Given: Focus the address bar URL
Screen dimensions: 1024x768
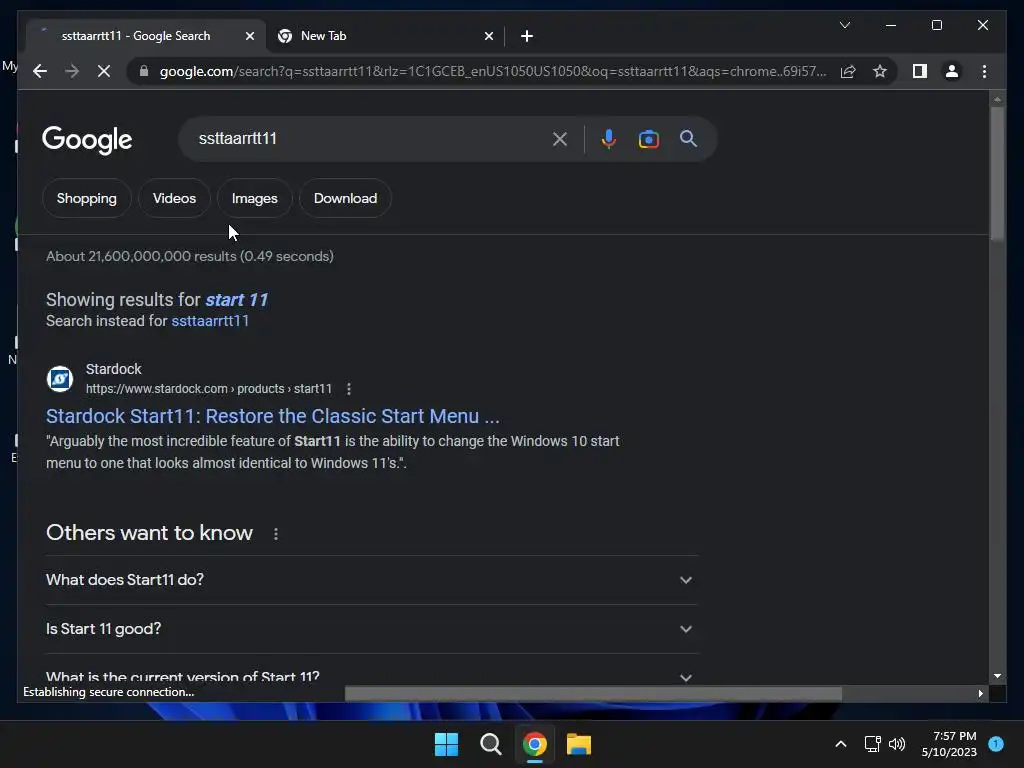Looking at the screenshot, I should [493, 71].
